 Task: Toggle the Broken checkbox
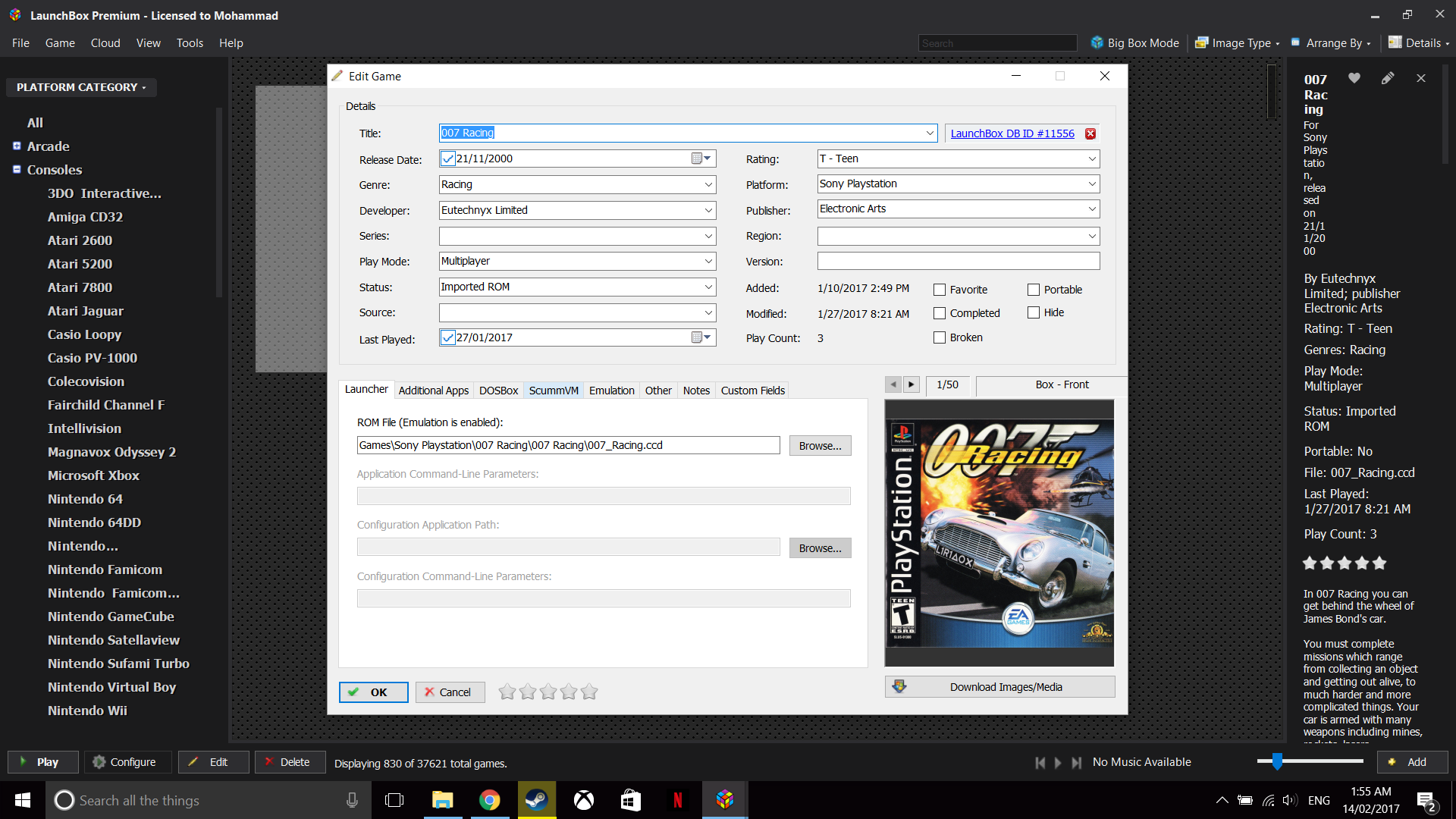(x=940, y=337)
